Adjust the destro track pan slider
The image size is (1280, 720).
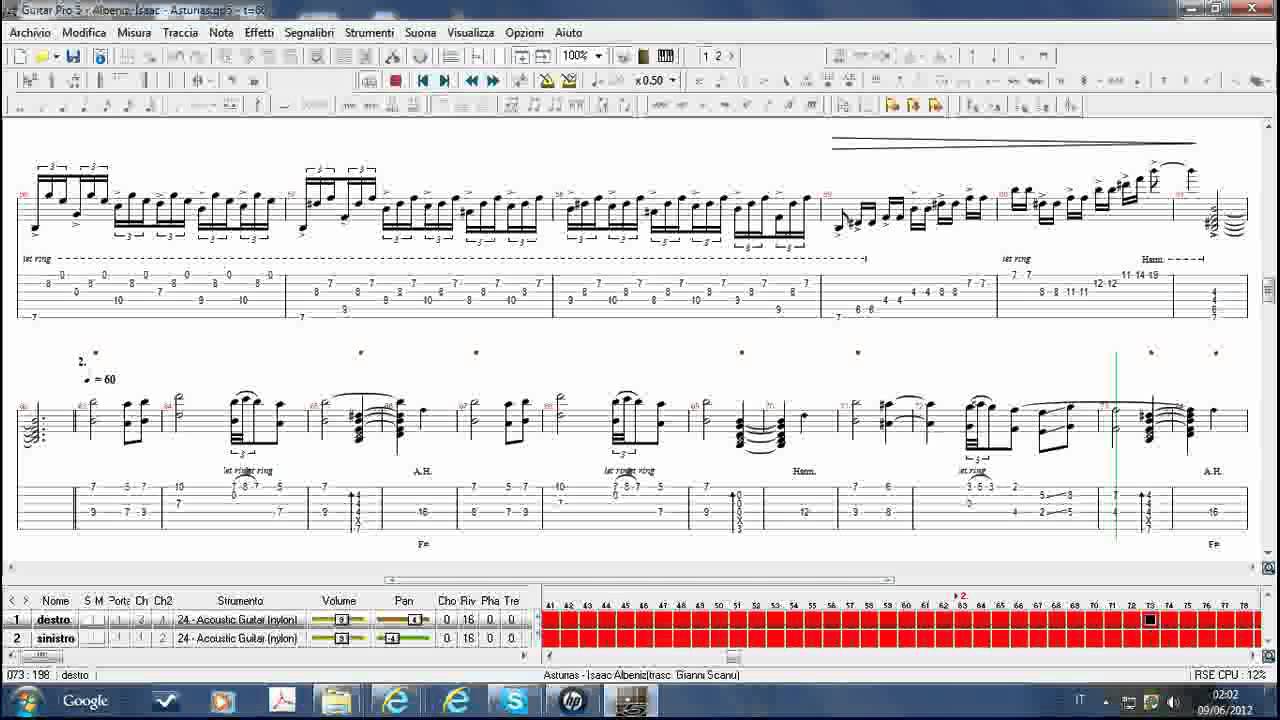[403, 620]
